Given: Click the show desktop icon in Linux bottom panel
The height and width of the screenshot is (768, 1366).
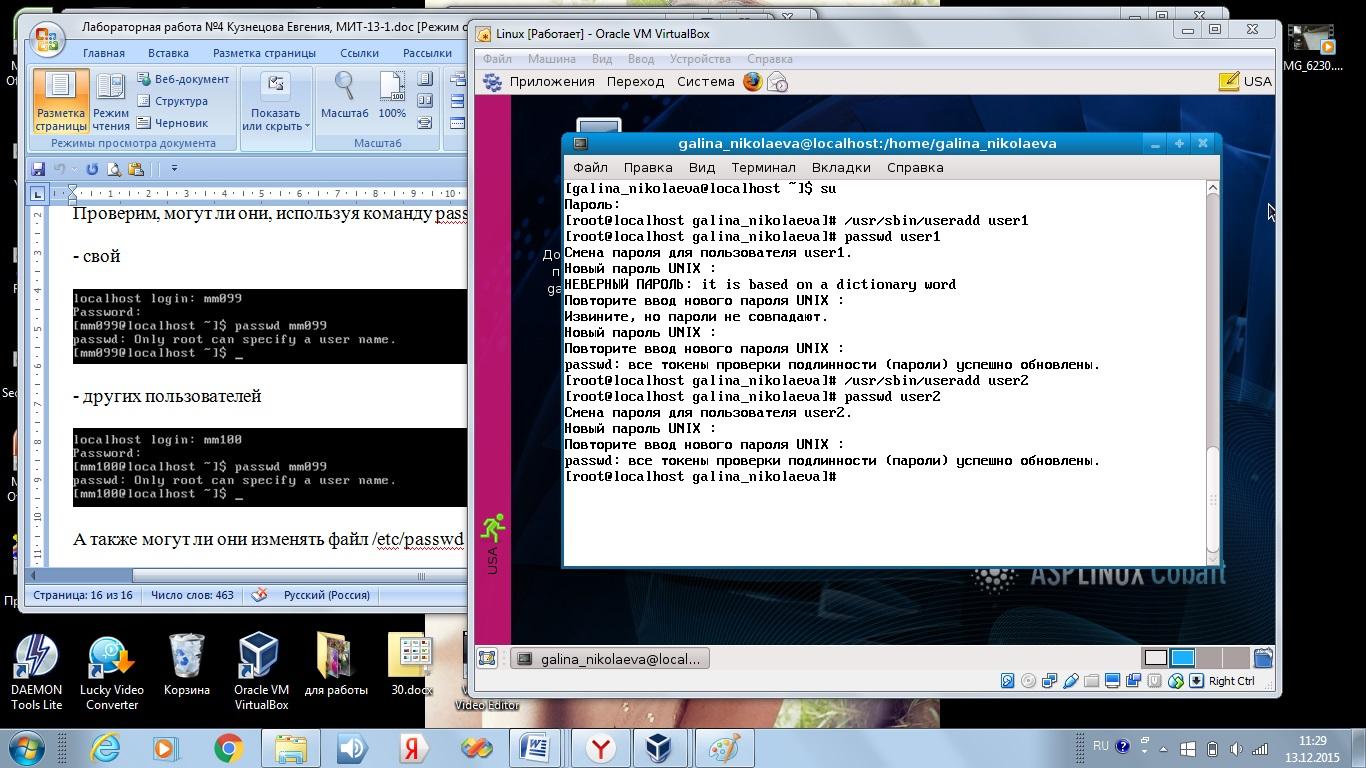Looking at the screenshot, I should 487,658.
